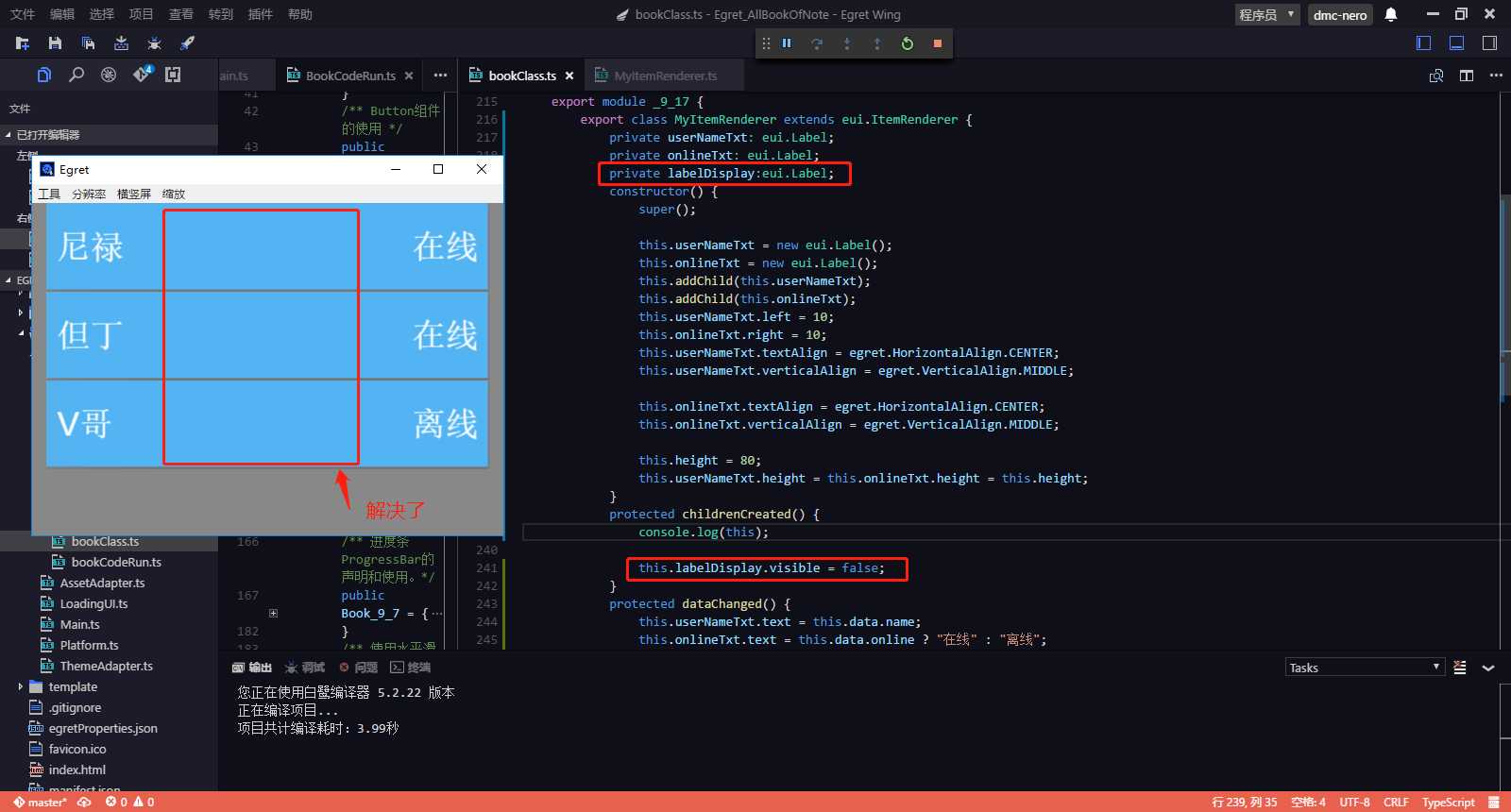Viewport: 1511px width, 812px height.
Task: Click the master* git branch in the status bar
Action: coord(41,803)
